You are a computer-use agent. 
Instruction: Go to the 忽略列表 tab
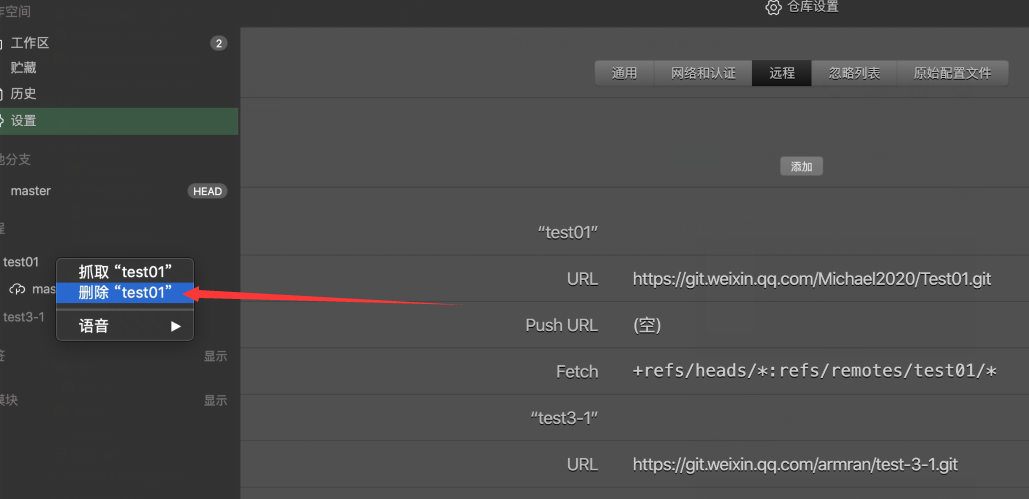tap(854, 73)
